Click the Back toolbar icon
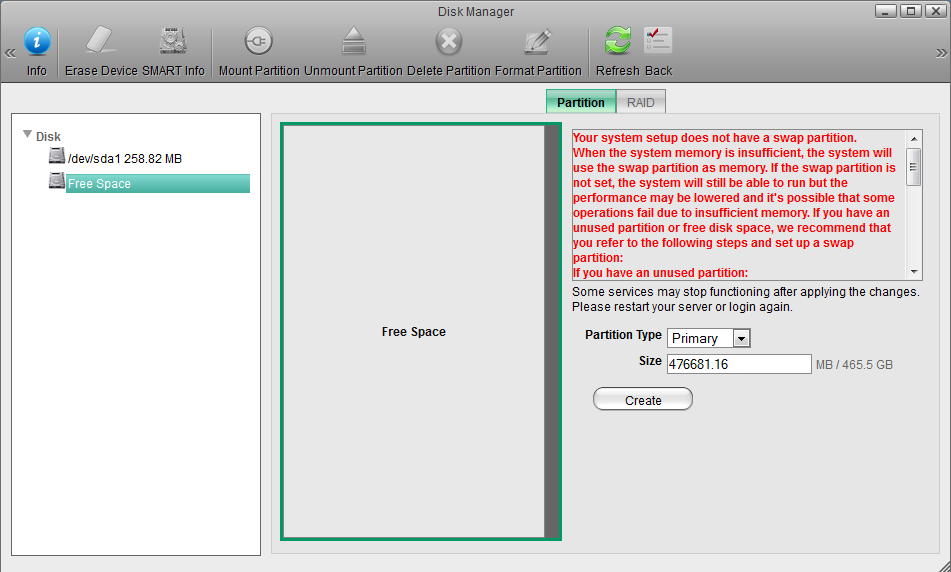The height and width of the screenshot is (572, 951). (x=658, y=42)
